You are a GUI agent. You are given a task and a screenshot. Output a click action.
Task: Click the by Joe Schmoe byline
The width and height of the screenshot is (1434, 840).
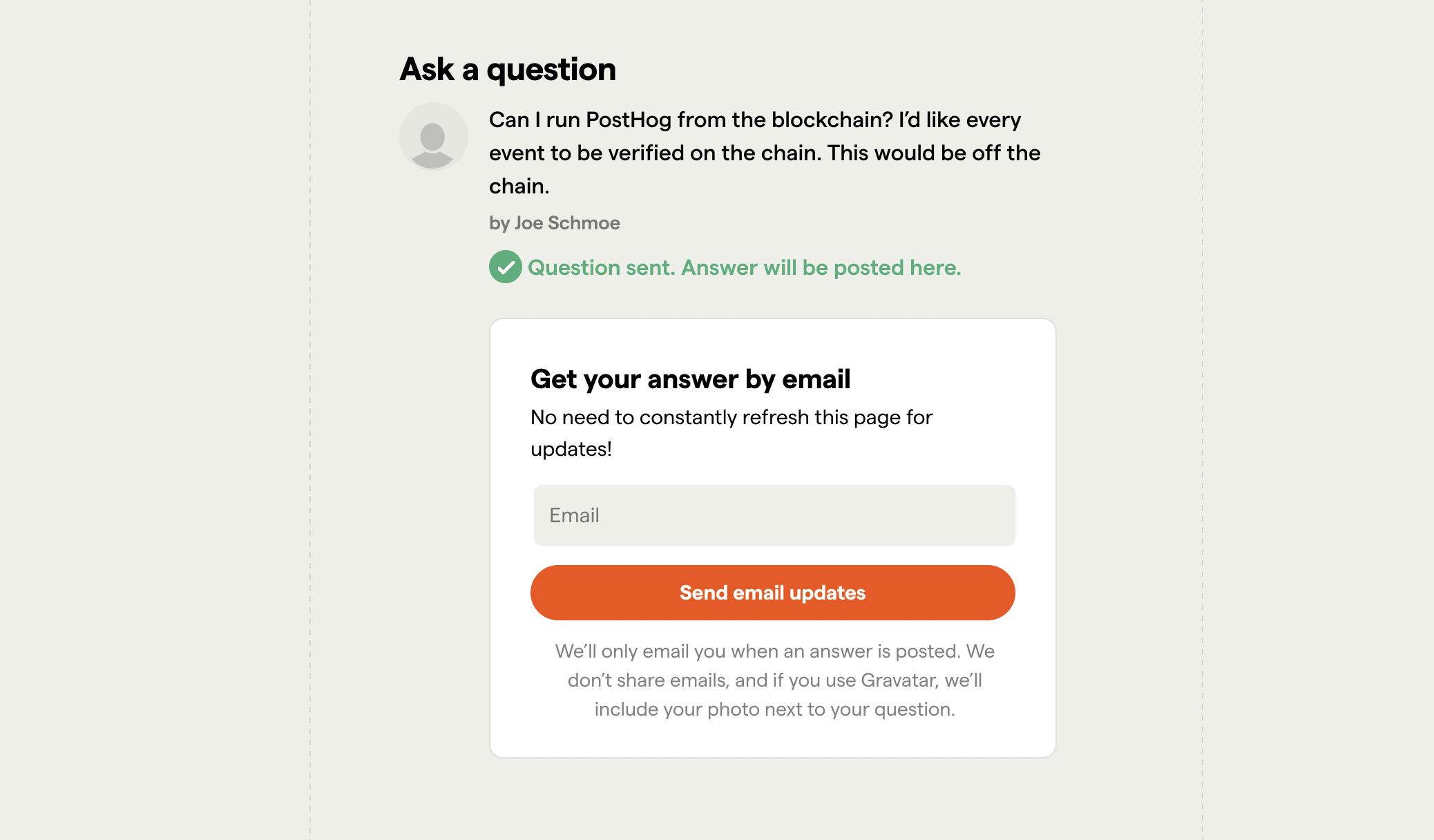point(553,222)
